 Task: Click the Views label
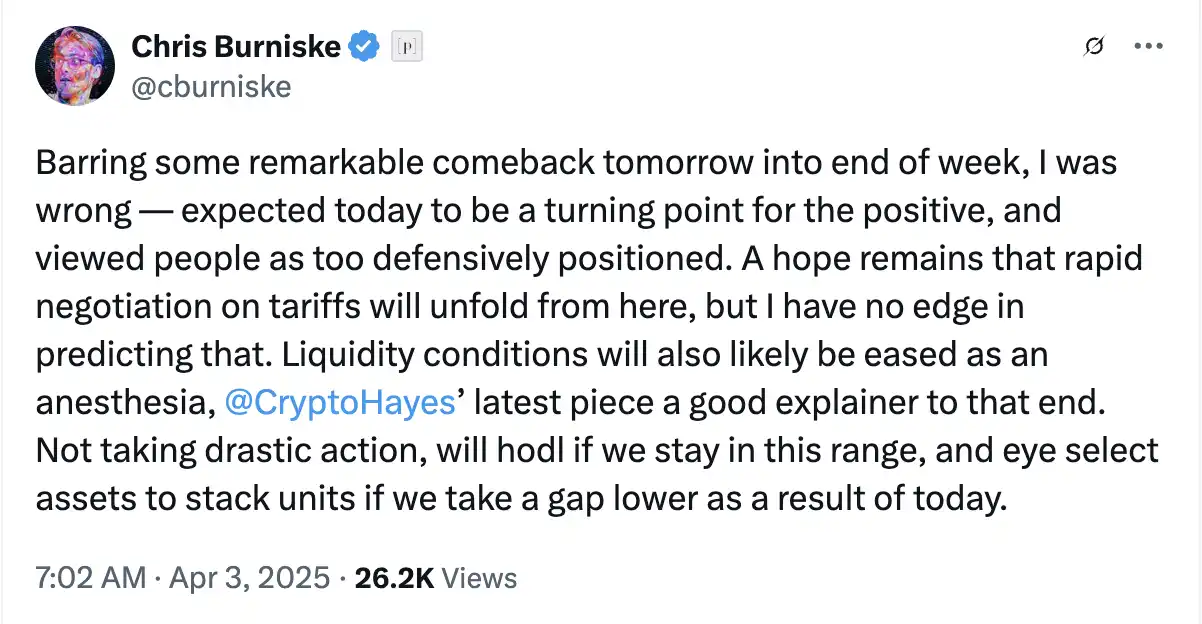(479, 577)
